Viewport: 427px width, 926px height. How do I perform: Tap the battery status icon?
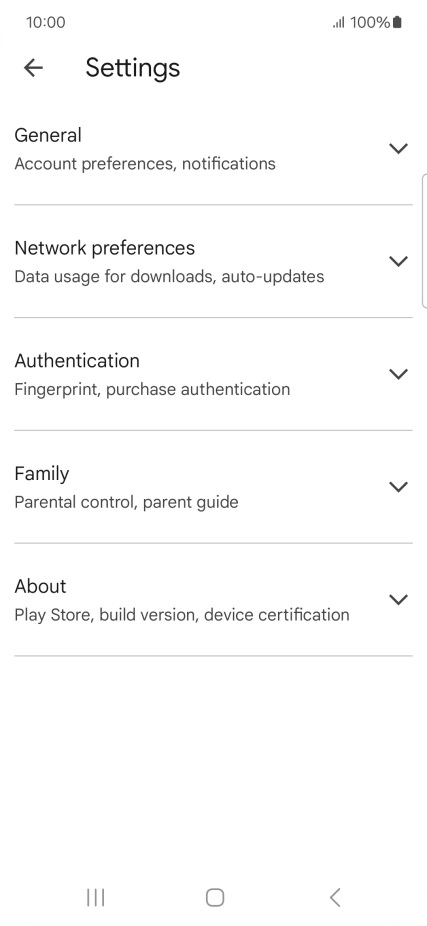(x=397, y=22)
